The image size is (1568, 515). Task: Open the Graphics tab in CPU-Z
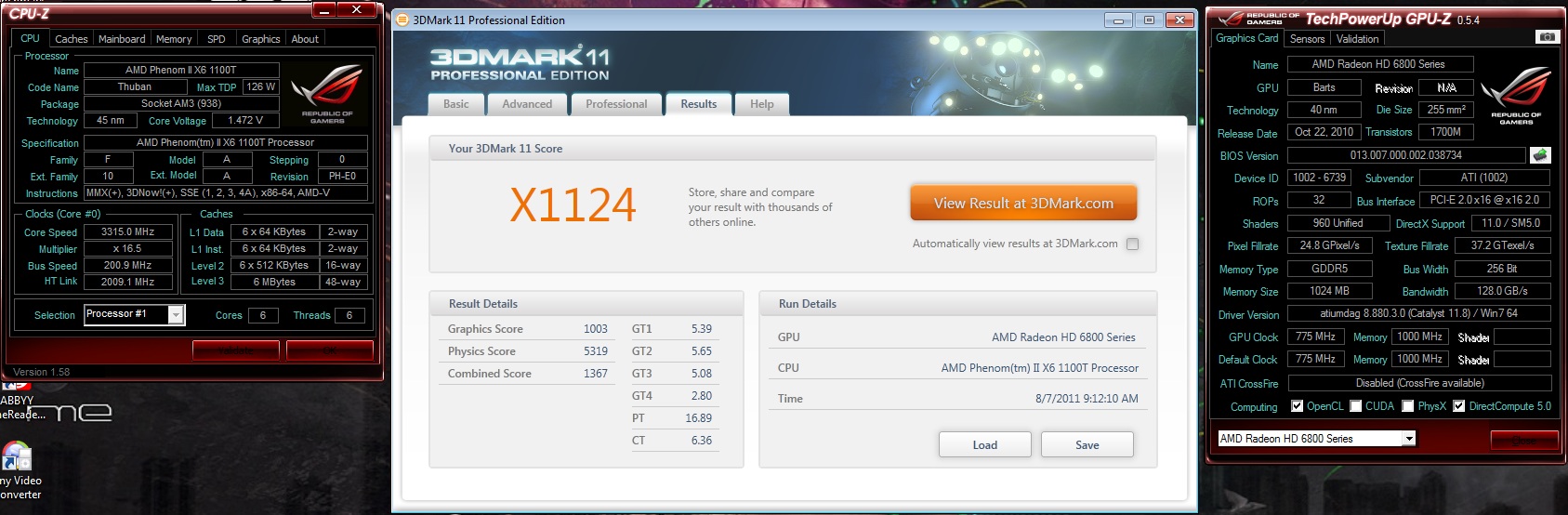click(260, 39)
